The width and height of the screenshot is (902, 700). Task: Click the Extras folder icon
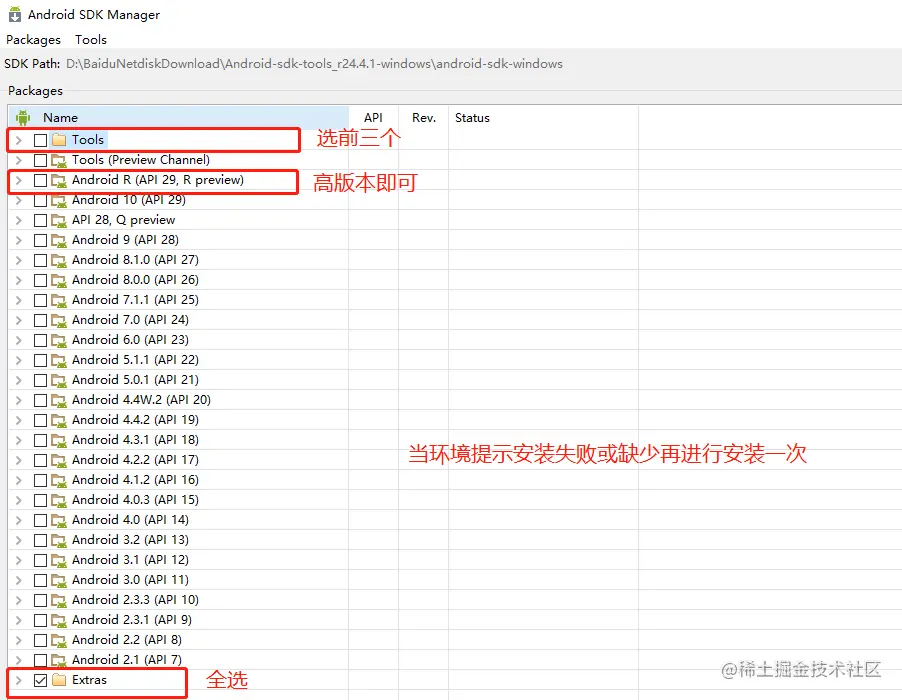(x=59, y=680)
